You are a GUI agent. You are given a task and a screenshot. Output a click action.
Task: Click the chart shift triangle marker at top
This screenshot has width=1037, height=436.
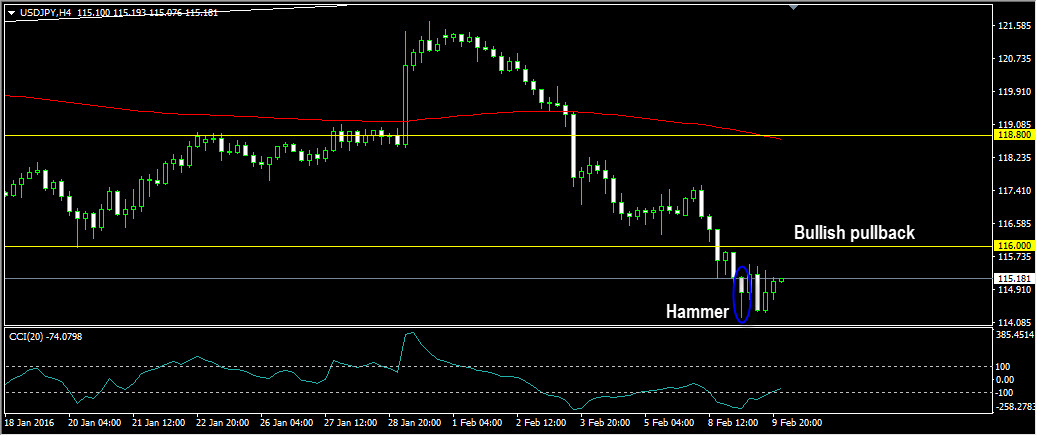coord(794,8)
